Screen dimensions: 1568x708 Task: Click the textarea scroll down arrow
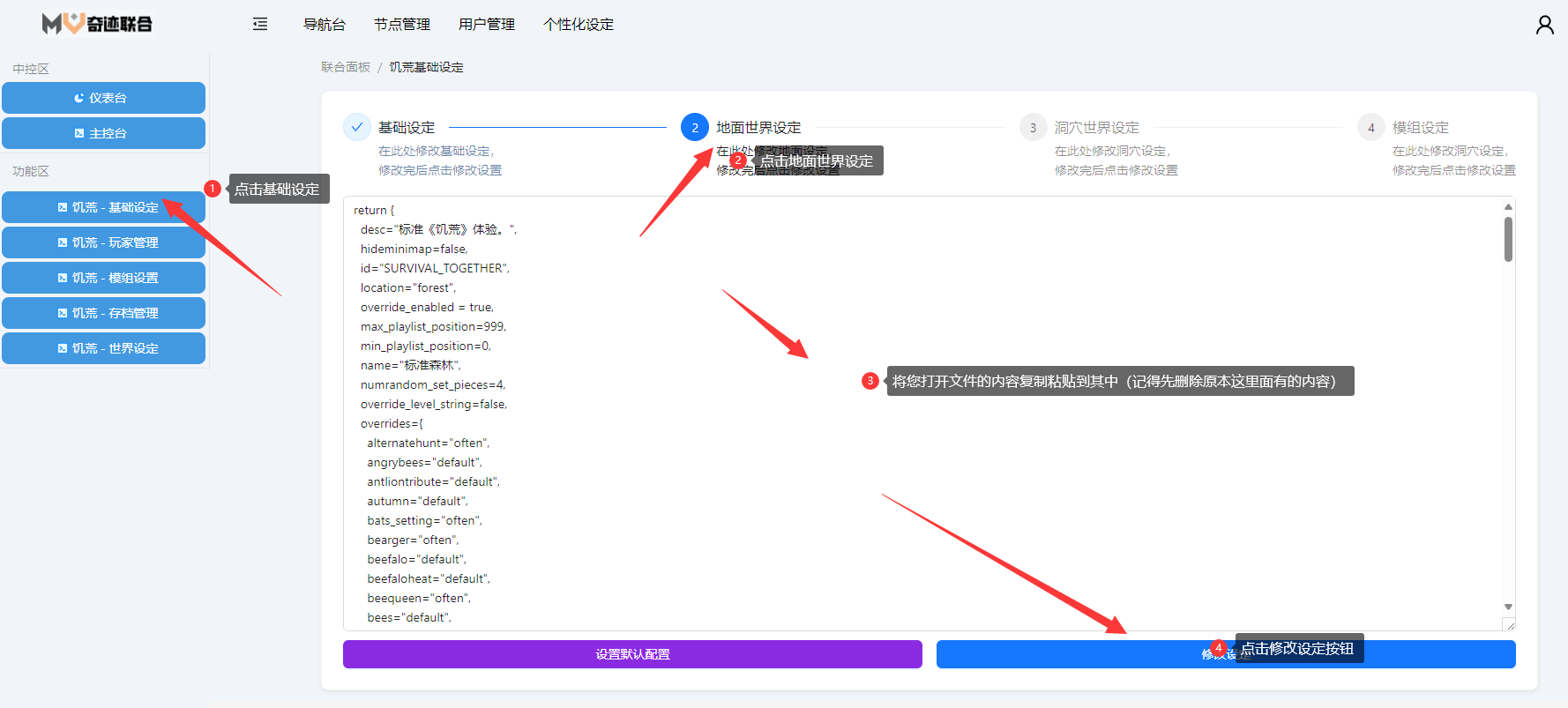1508,607
